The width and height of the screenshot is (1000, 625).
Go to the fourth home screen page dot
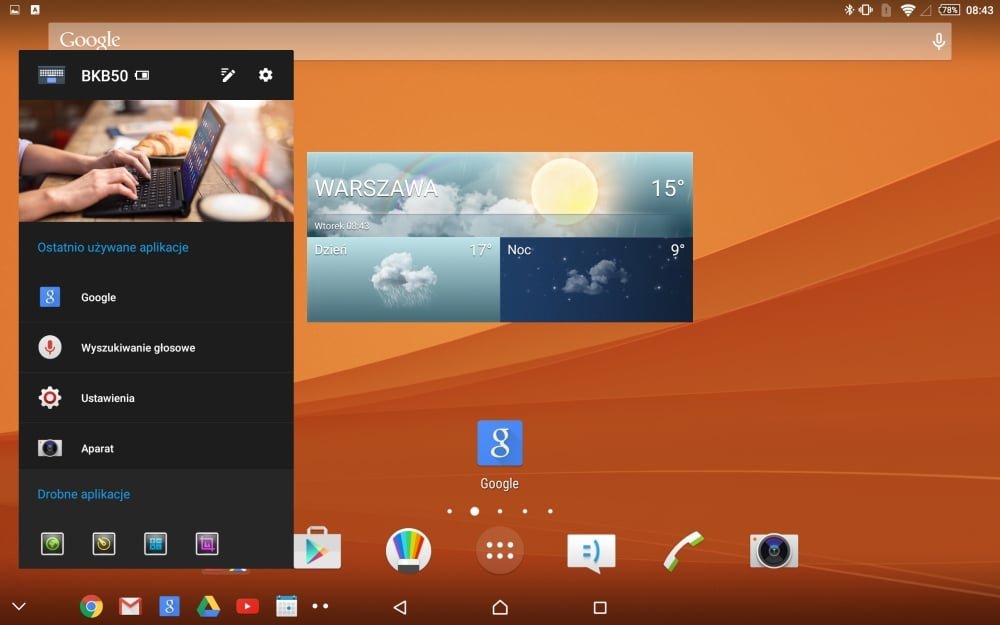pos(525,511)
